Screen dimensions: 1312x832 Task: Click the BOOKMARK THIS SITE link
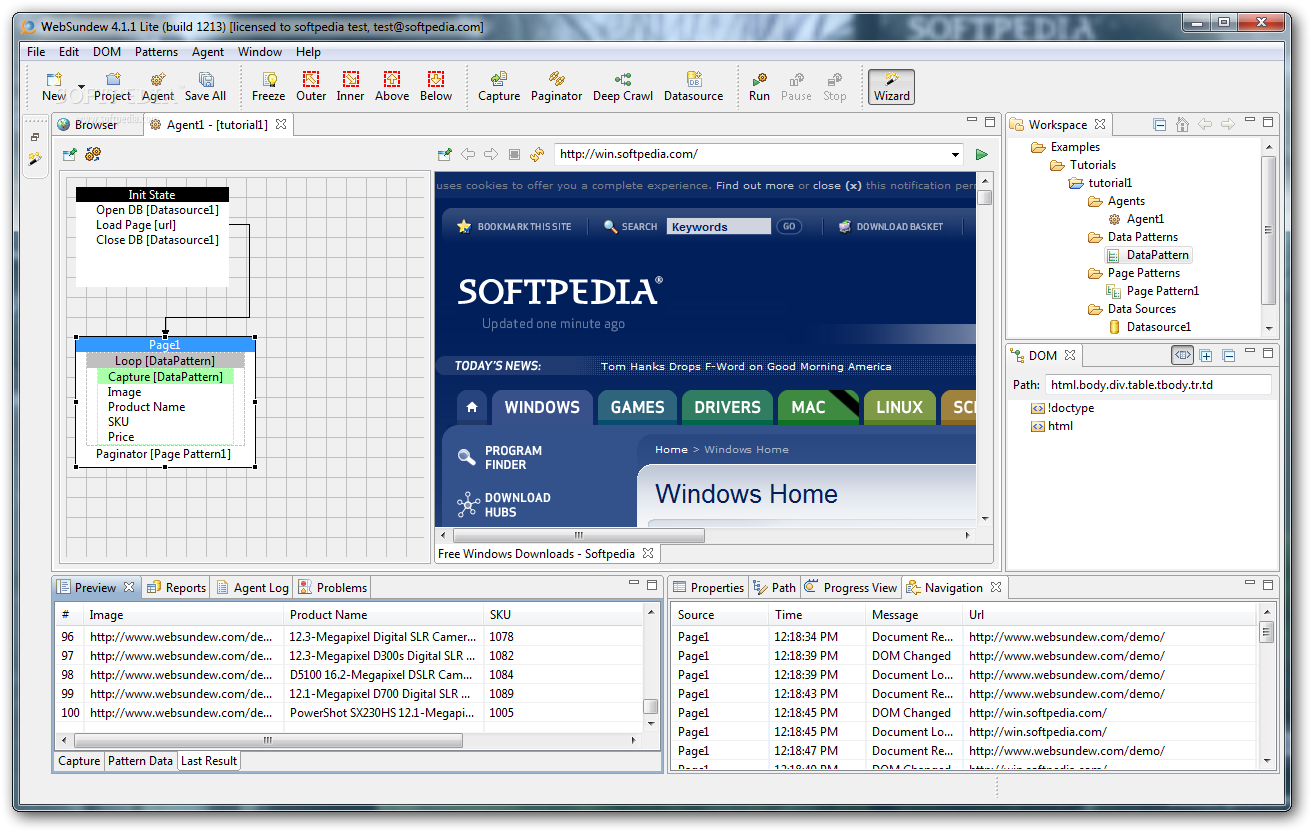coord(514,227)
